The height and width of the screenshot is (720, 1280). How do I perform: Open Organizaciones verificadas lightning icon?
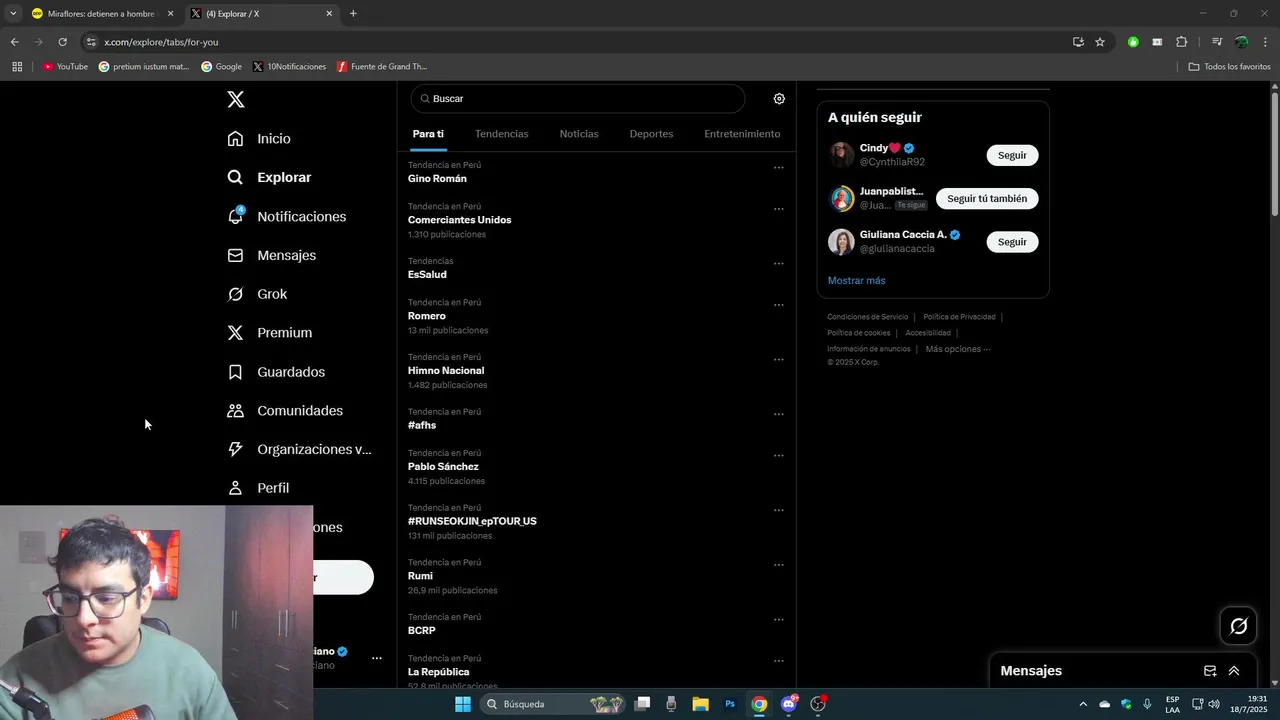[x=235, y=449]
